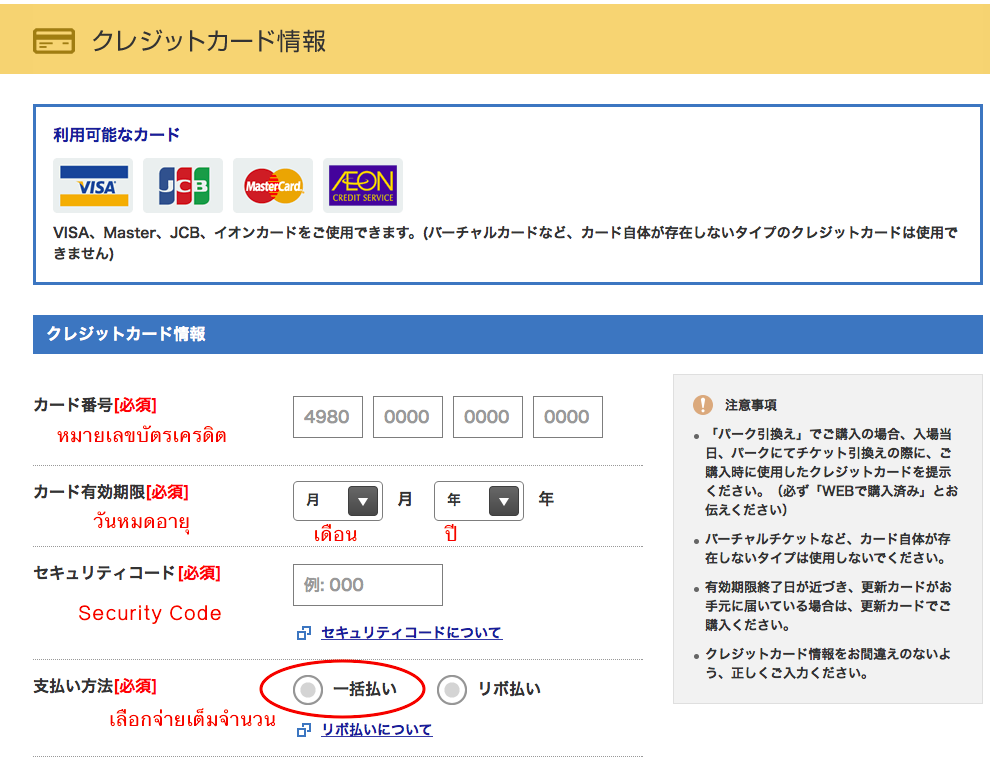
Task: Click the JCB card logo
Action: (x=183, y=186)
